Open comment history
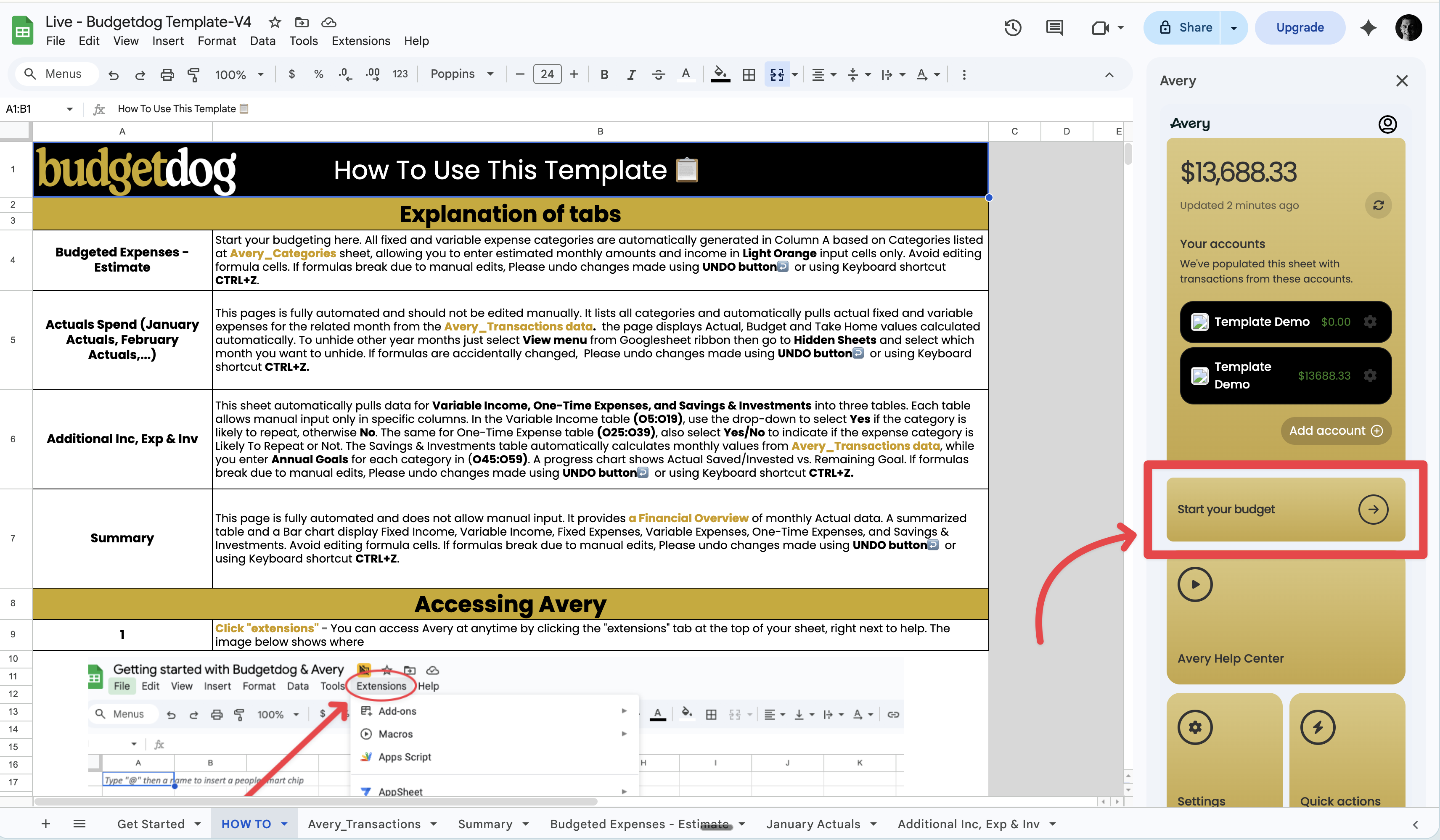The width and height of the screenshot is (1440, 840). coord(1054,27)
